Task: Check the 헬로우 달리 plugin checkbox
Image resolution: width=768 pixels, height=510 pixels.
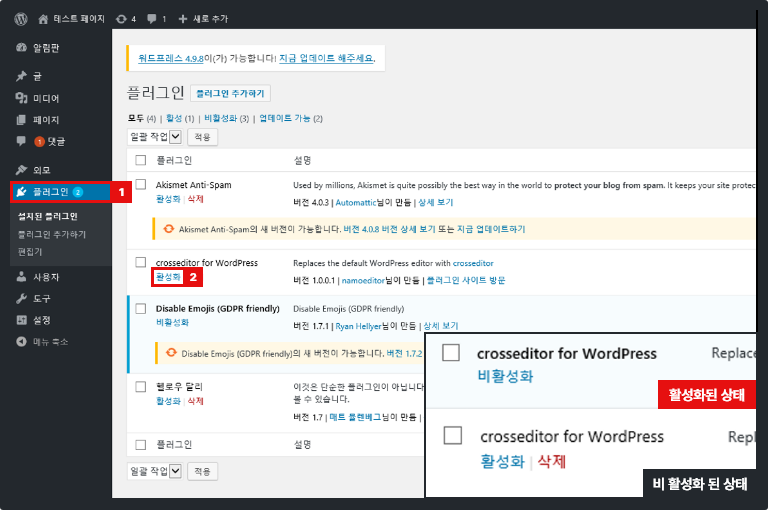Action: click(x=141, y=387)
